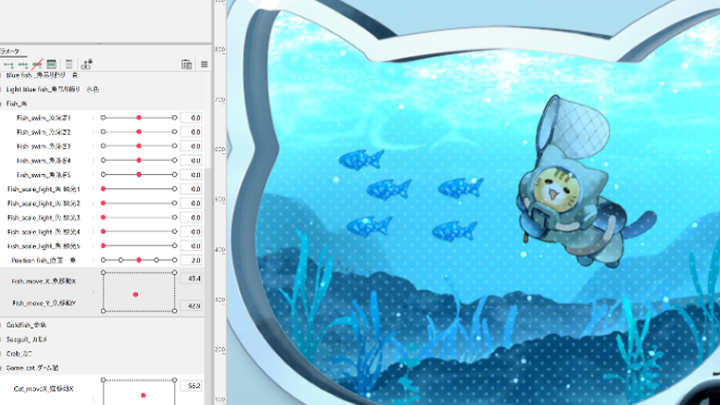Select the Position fish parameter name
This screenshot has width=720, height=405.
point(43,260)
